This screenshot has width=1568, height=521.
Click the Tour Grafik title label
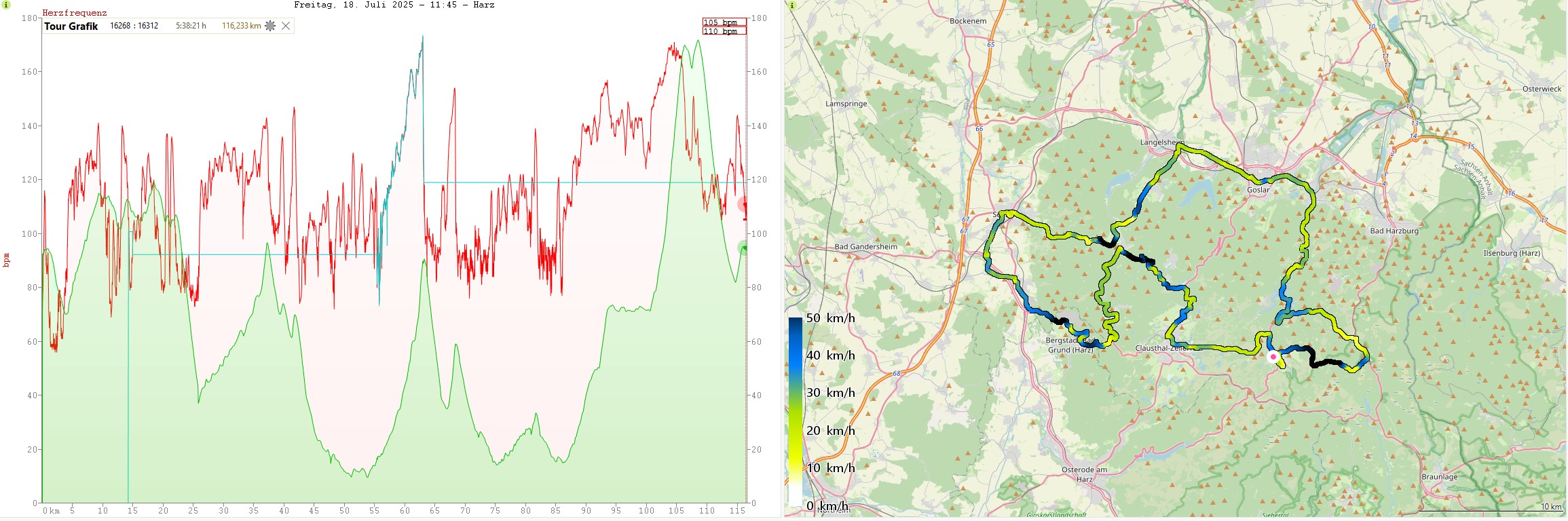(x=71, y=26)
